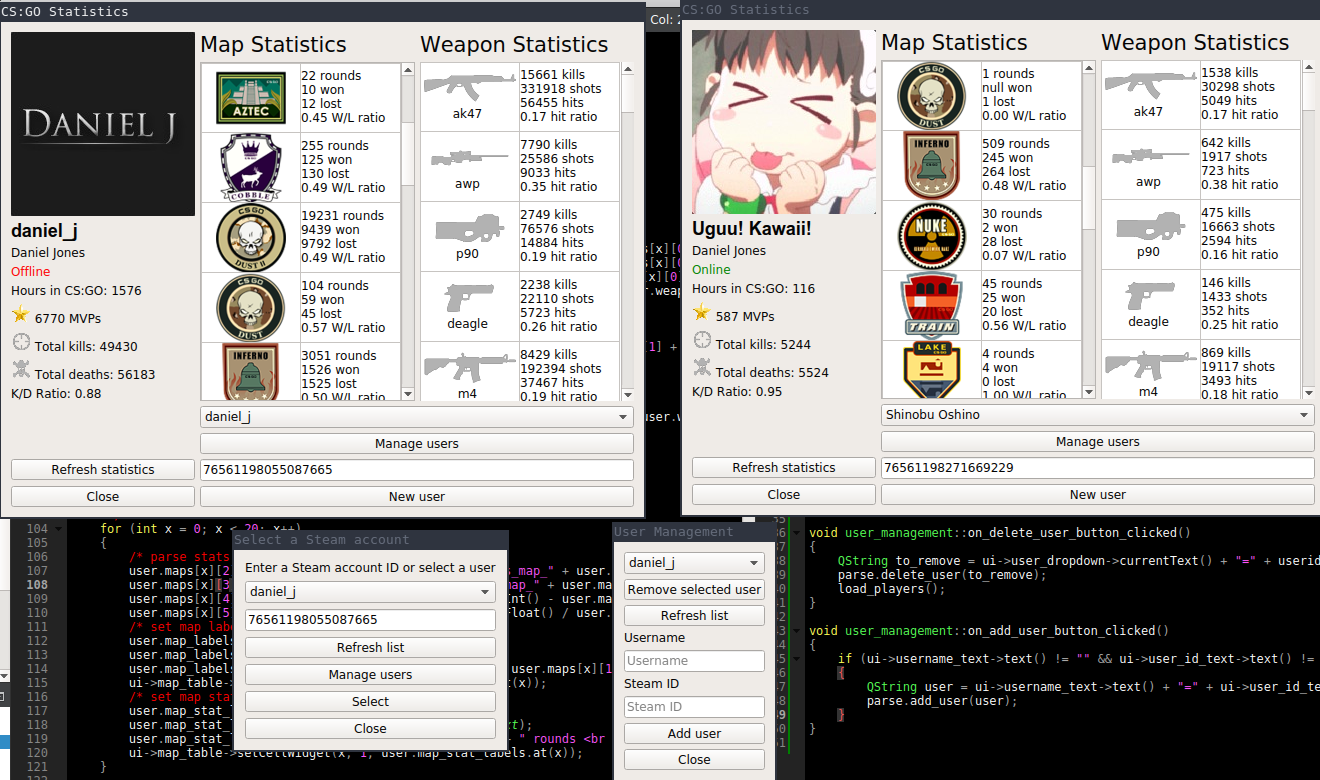Click Add user button
This screenshot has width=1320, height=780.
click(694, 734)
